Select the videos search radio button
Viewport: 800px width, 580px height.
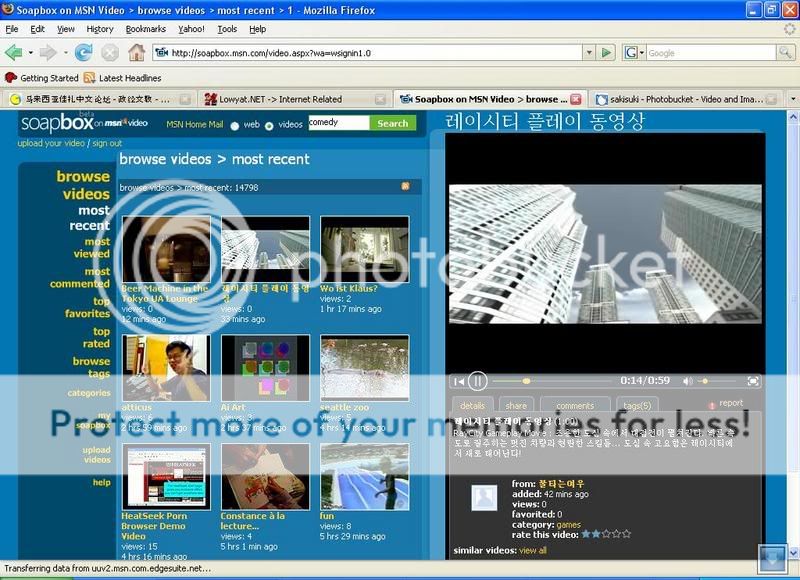point(269,126)
